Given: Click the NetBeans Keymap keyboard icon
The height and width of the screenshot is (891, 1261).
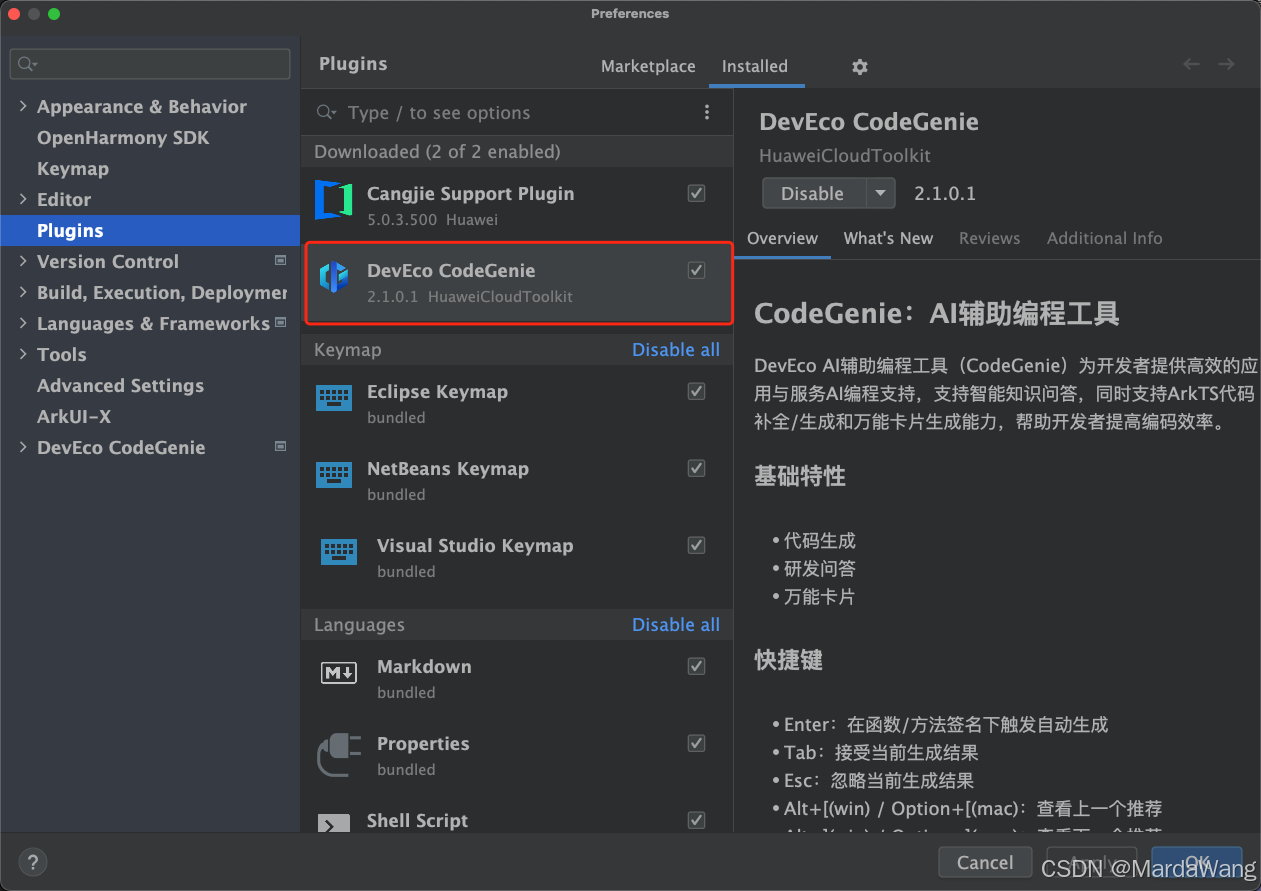Looking at the screenshot, I should (x=334, y=475).
